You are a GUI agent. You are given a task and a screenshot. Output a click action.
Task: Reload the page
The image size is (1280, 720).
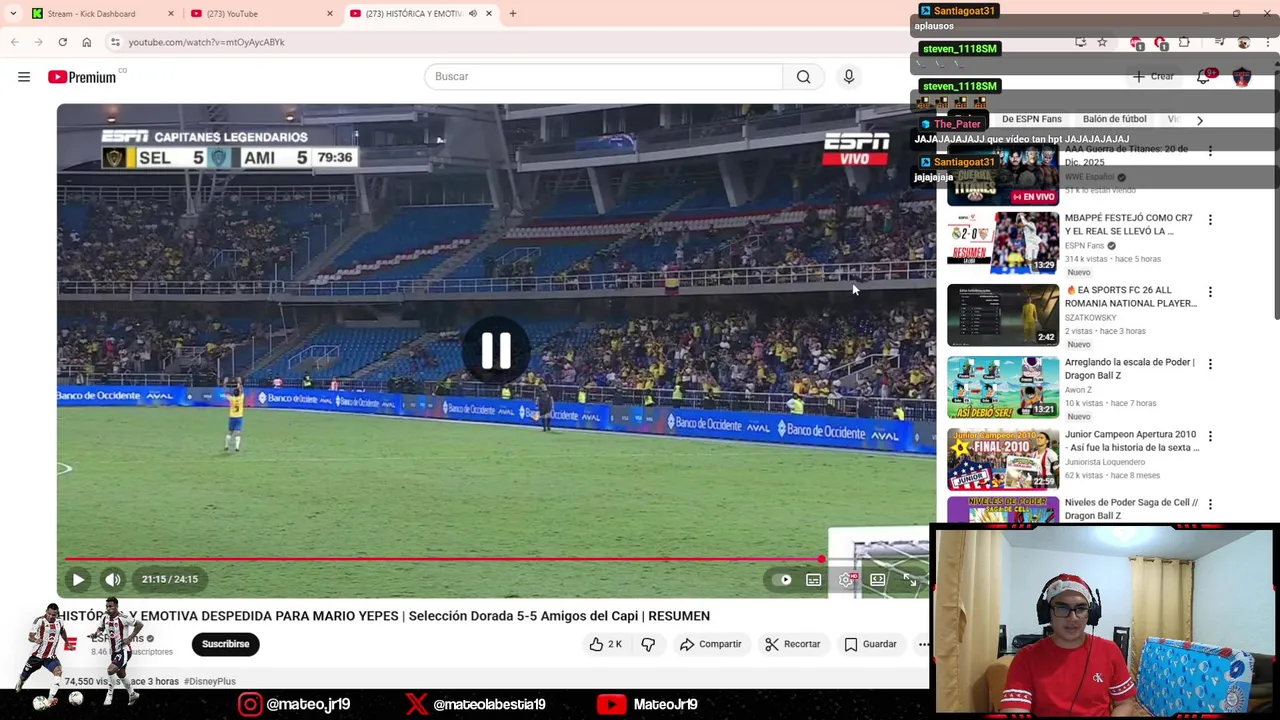click(x=62, y=42)
